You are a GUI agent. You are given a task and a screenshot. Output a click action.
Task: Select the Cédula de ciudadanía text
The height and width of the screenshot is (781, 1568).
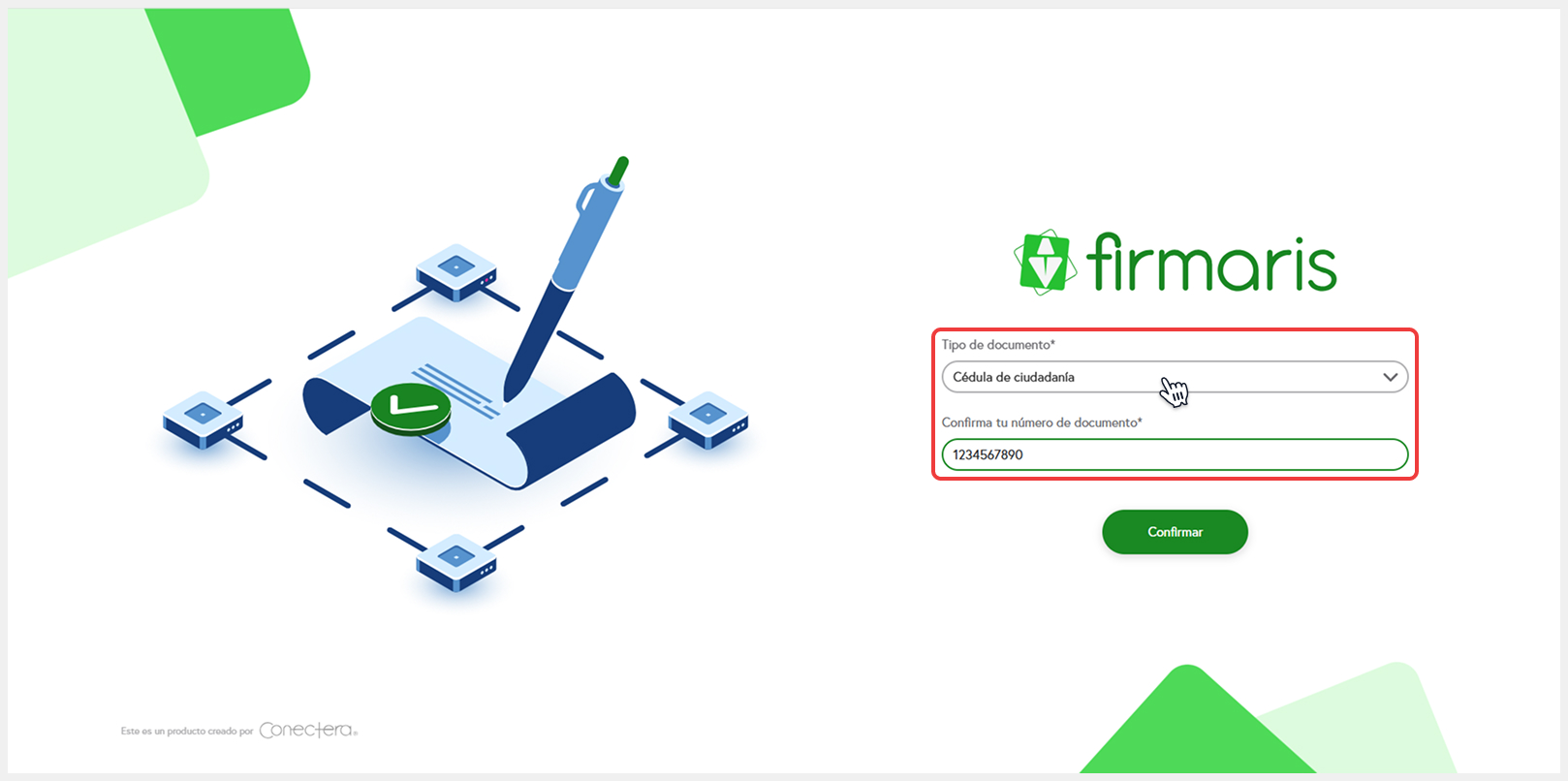click(x=1014, y=377)
